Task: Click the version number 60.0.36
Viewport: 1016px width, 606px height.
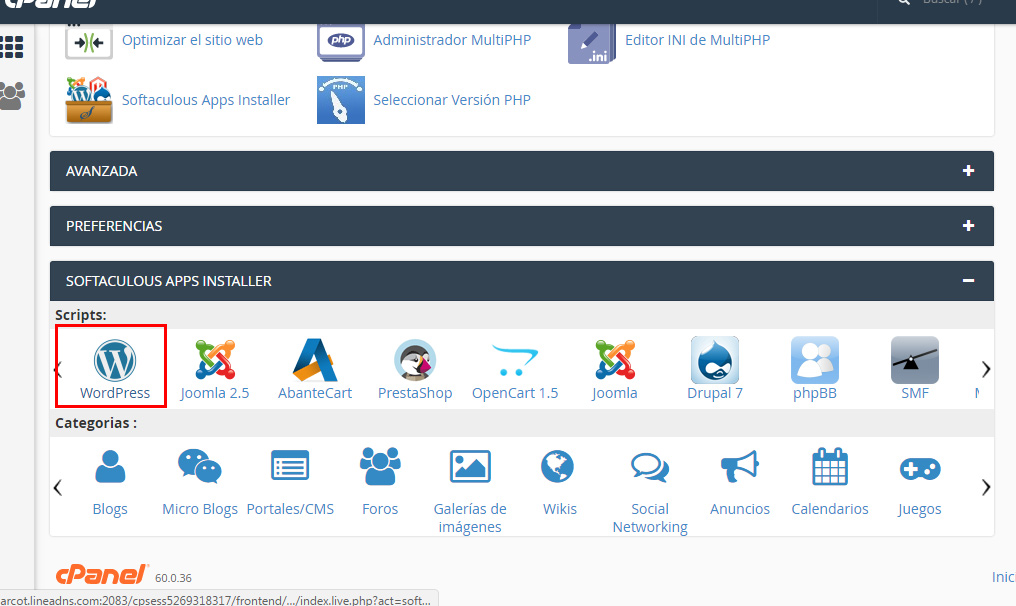Action: (x=173, y=578)
